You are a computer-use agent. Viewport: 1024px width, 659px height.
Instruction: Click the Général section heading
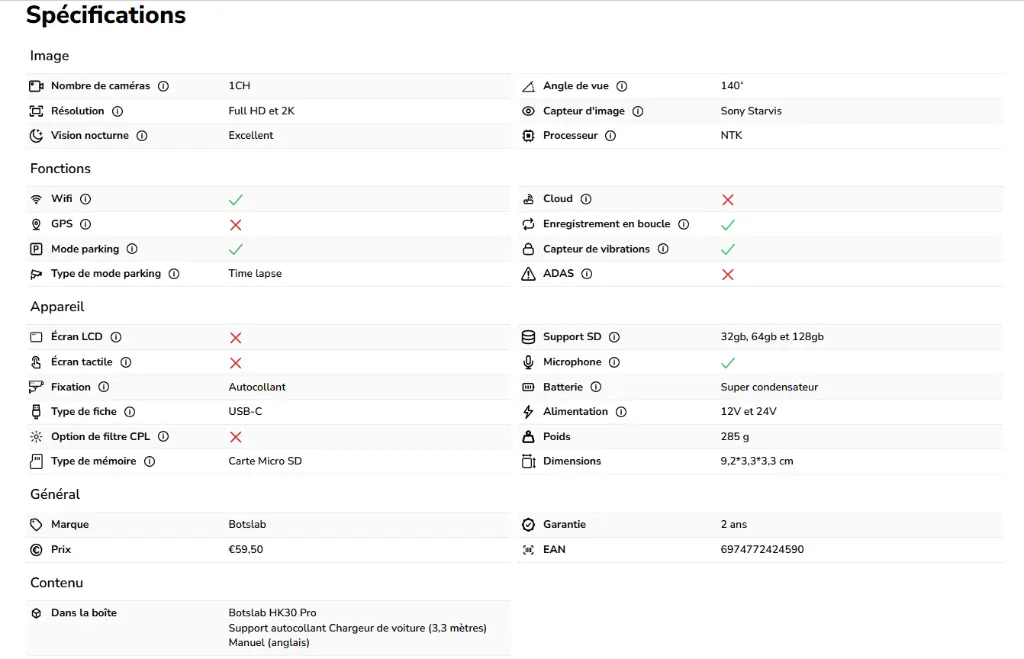(55, 494)
